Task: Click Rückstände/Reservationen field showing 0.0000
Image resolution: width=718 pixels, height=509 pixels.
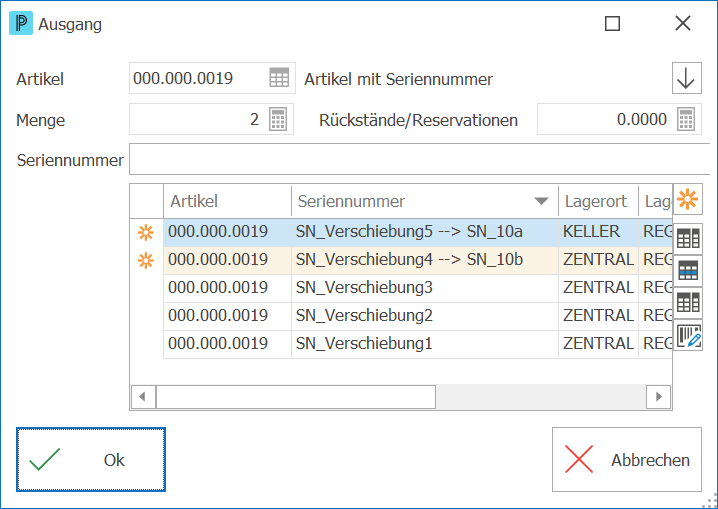Action: [619, 119]
